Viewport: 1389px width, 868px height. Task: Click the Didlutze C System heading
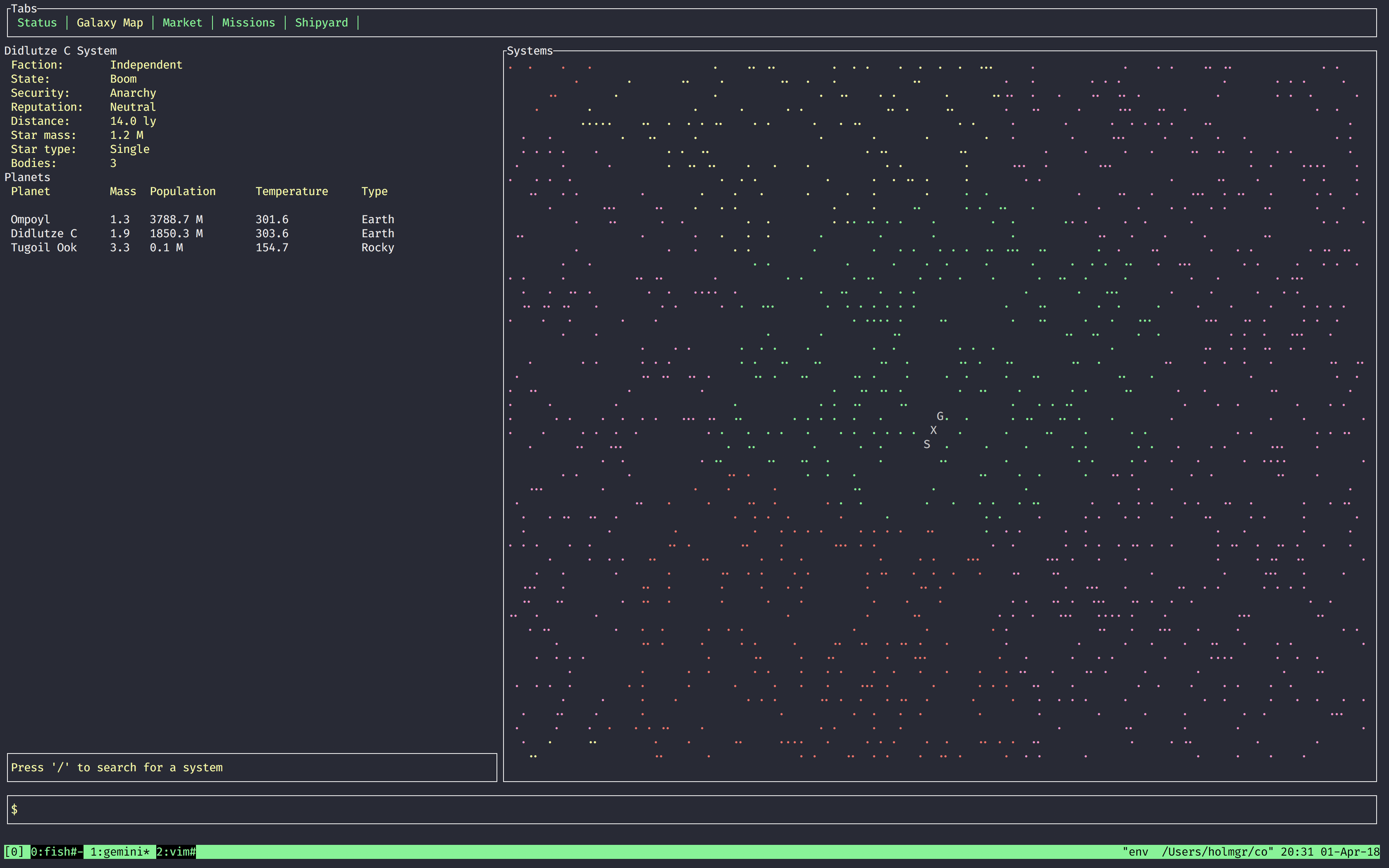tap(60, 51)
